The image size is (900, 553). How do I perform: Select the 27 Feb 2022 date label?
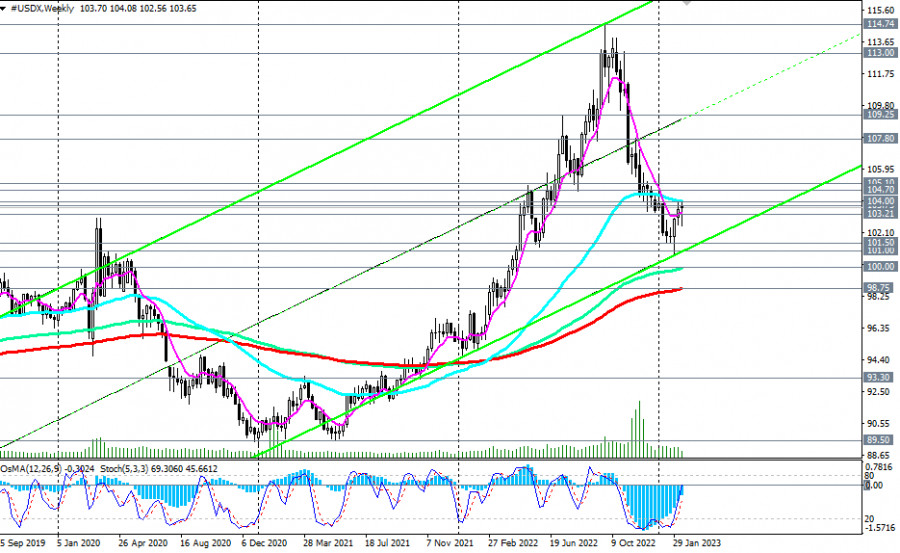tap(516, 546)
